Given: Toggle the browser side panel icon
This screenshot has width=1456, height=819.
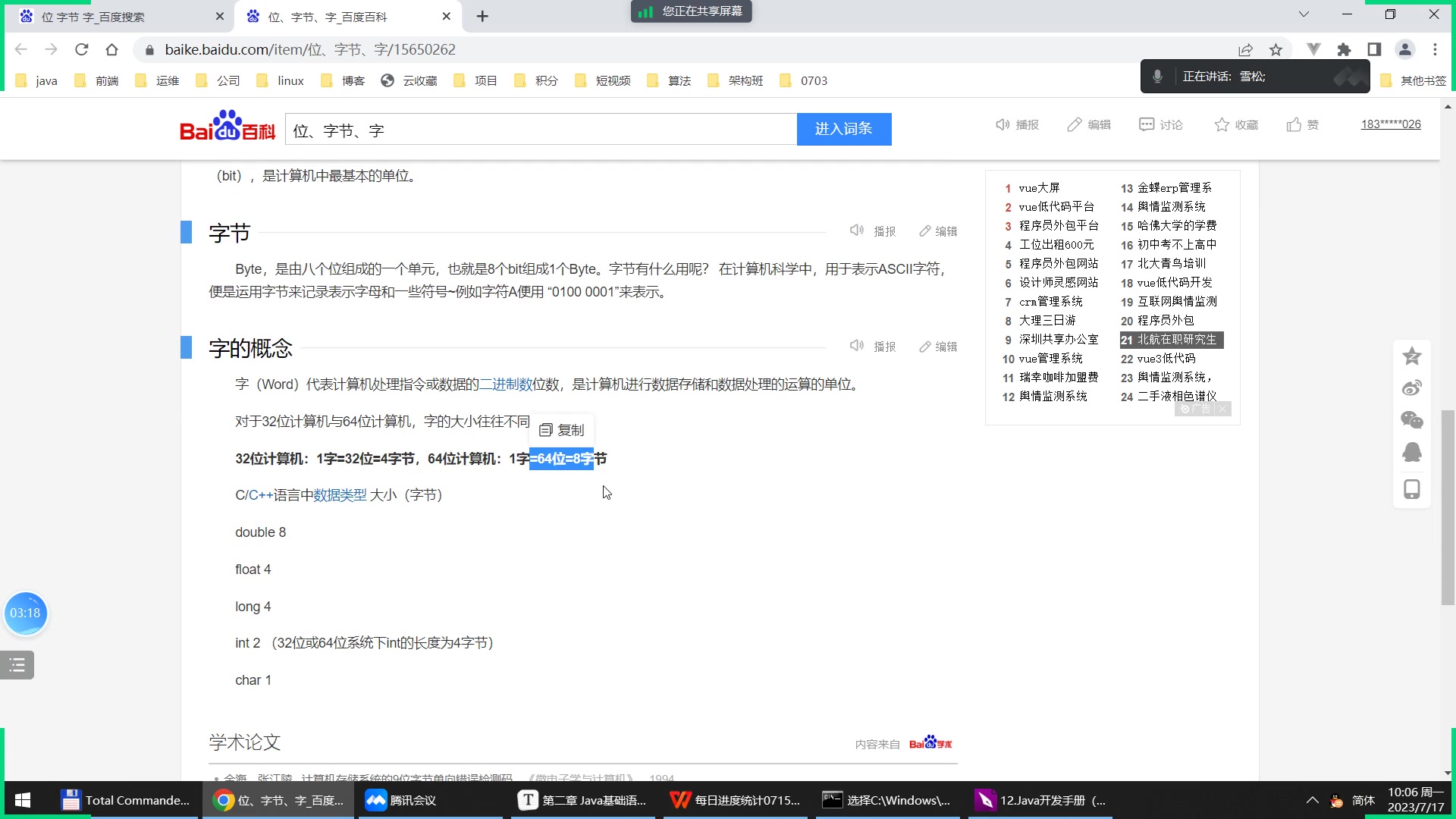Looking at the screenshot, I should click(x=1374, y=50).
